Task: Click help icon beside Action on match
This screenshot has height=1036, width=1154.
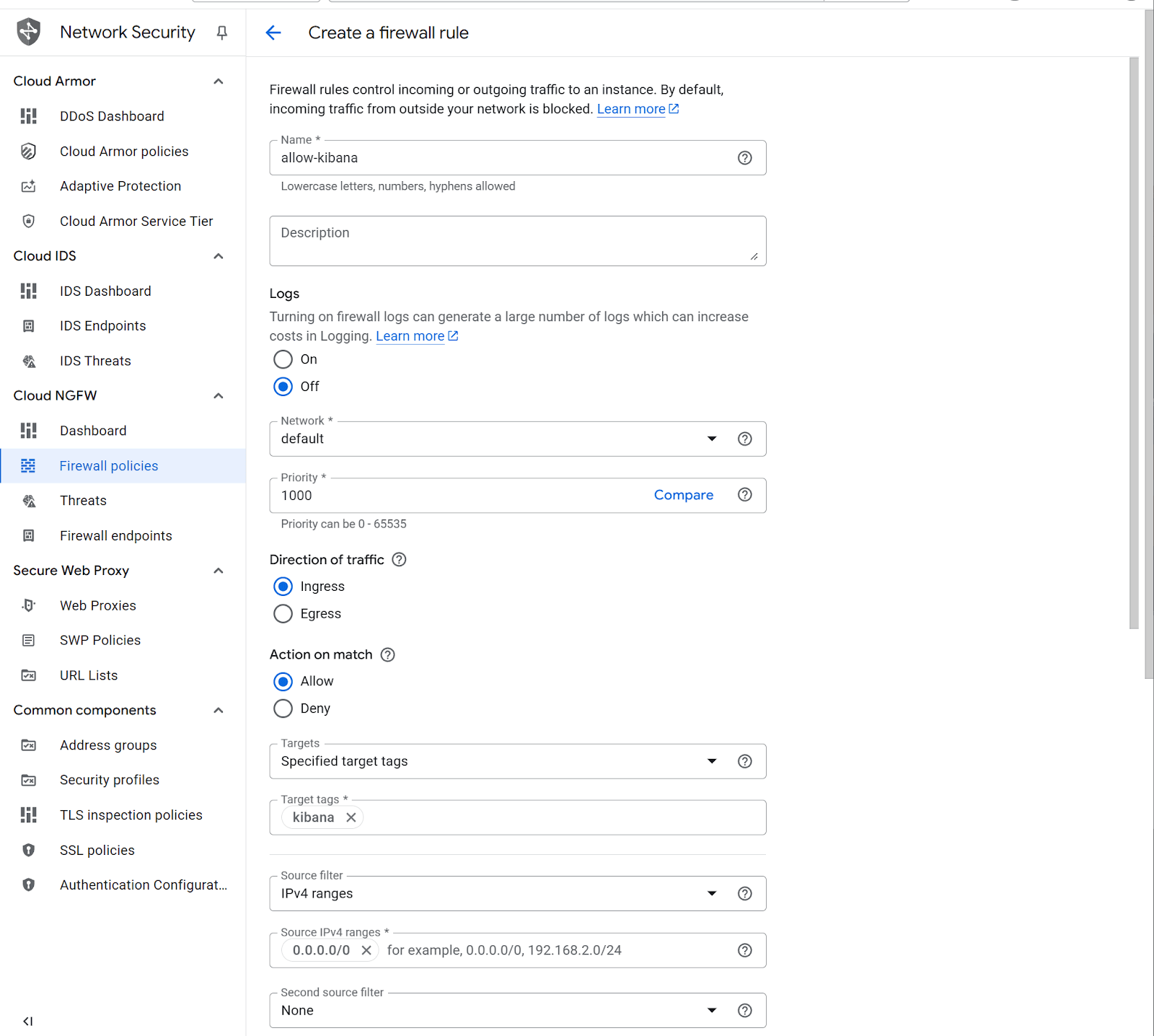Action: [387, 655]
